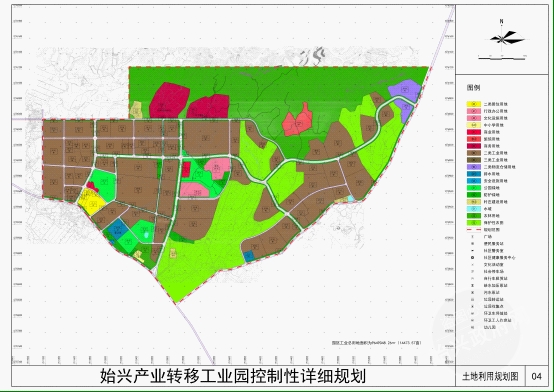Click the 图例 legend heading
554x392 pixels.
point(474,88)
